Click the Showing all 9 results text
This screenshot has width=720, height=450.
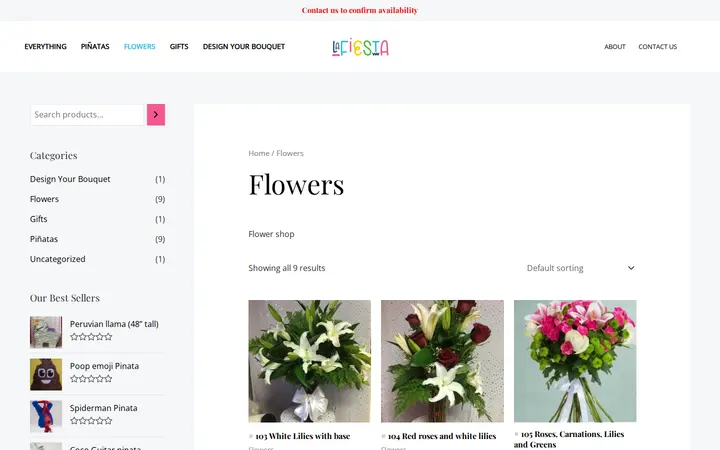[287, 268]
